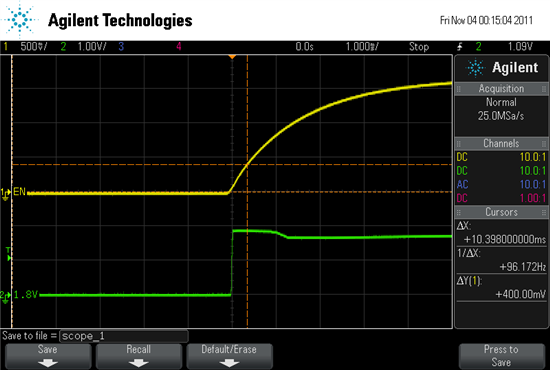Viewport: 550px width, 370px height.
Task: Click the Normal acquisition mode text
Action: click(x=501, y=102)
